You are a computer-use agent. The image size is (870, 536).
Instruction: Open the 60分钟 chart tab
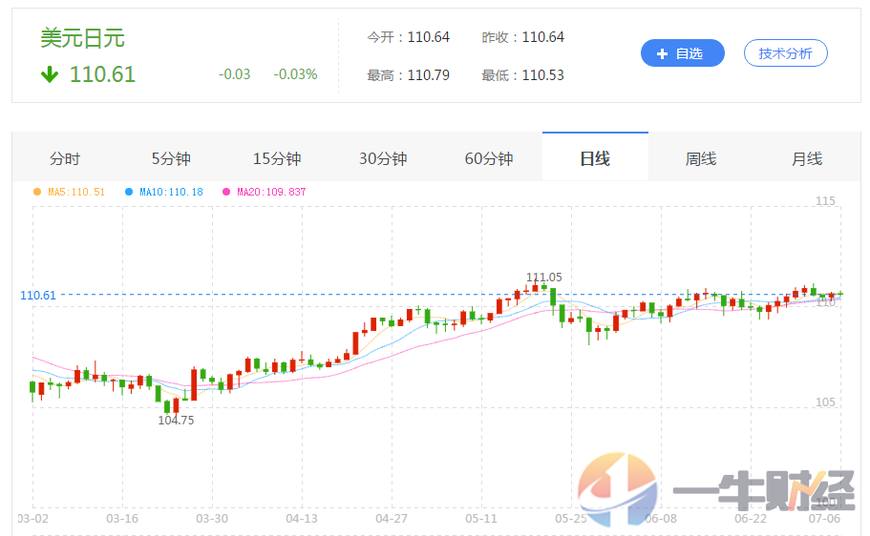click(489, 159)
